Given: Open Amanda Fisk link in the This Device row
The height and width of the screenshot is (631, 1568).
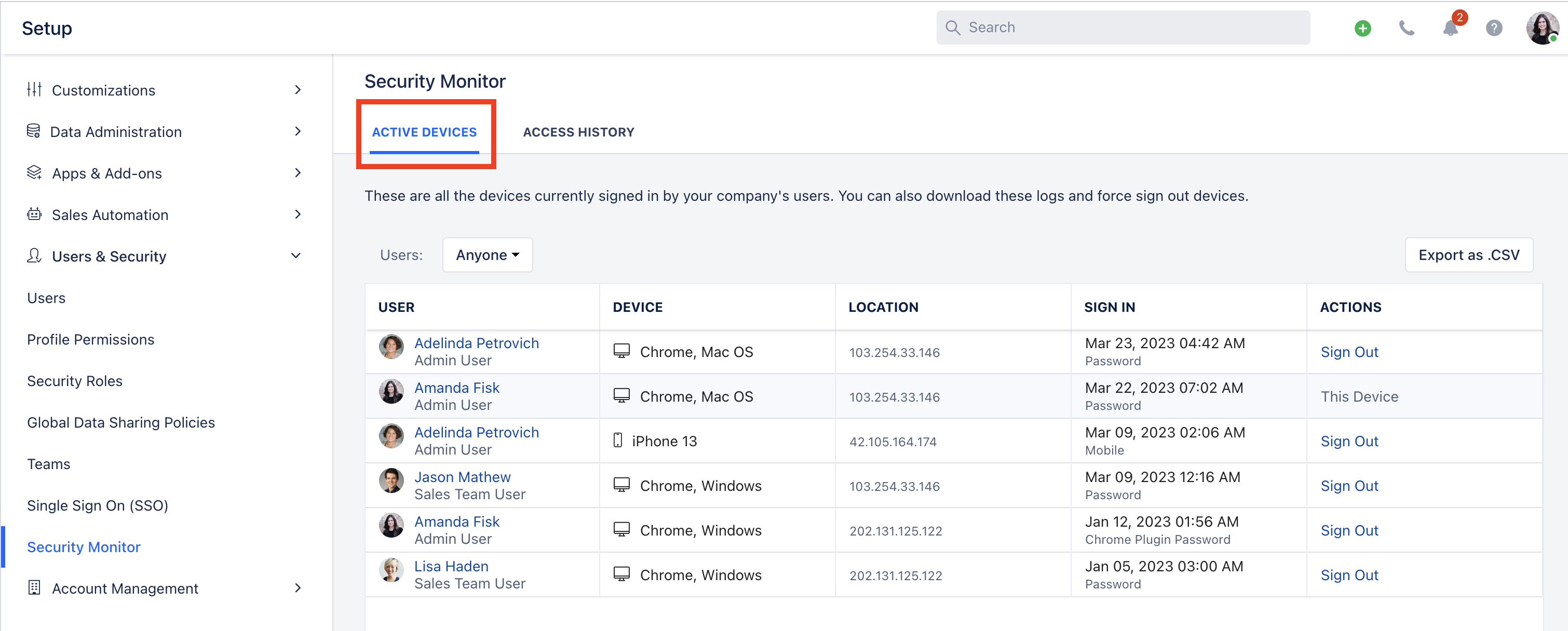Looking at the screenshot, I should click(x=456, y=387).
